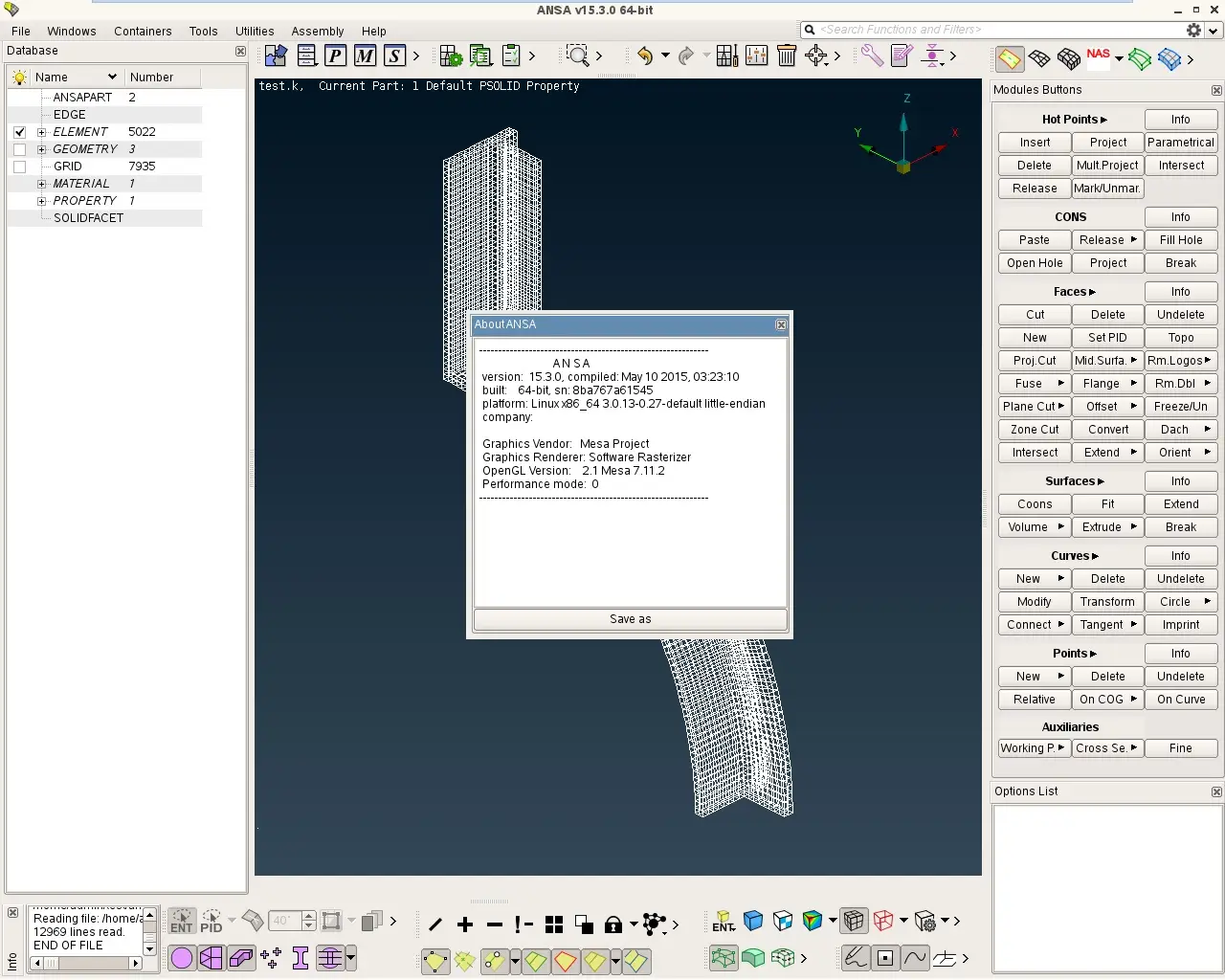Click the minus icon in bottom toolbar
This screenshot has width=1225, height=980.
pos(495,924)
